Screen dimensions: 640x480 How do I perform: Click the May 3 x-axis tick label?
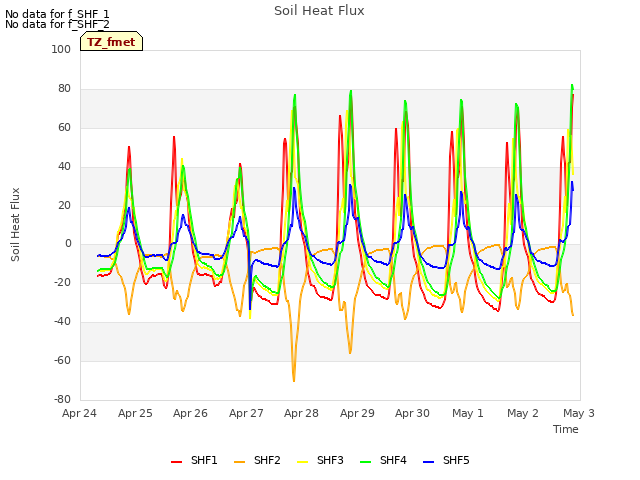(579, 413)
